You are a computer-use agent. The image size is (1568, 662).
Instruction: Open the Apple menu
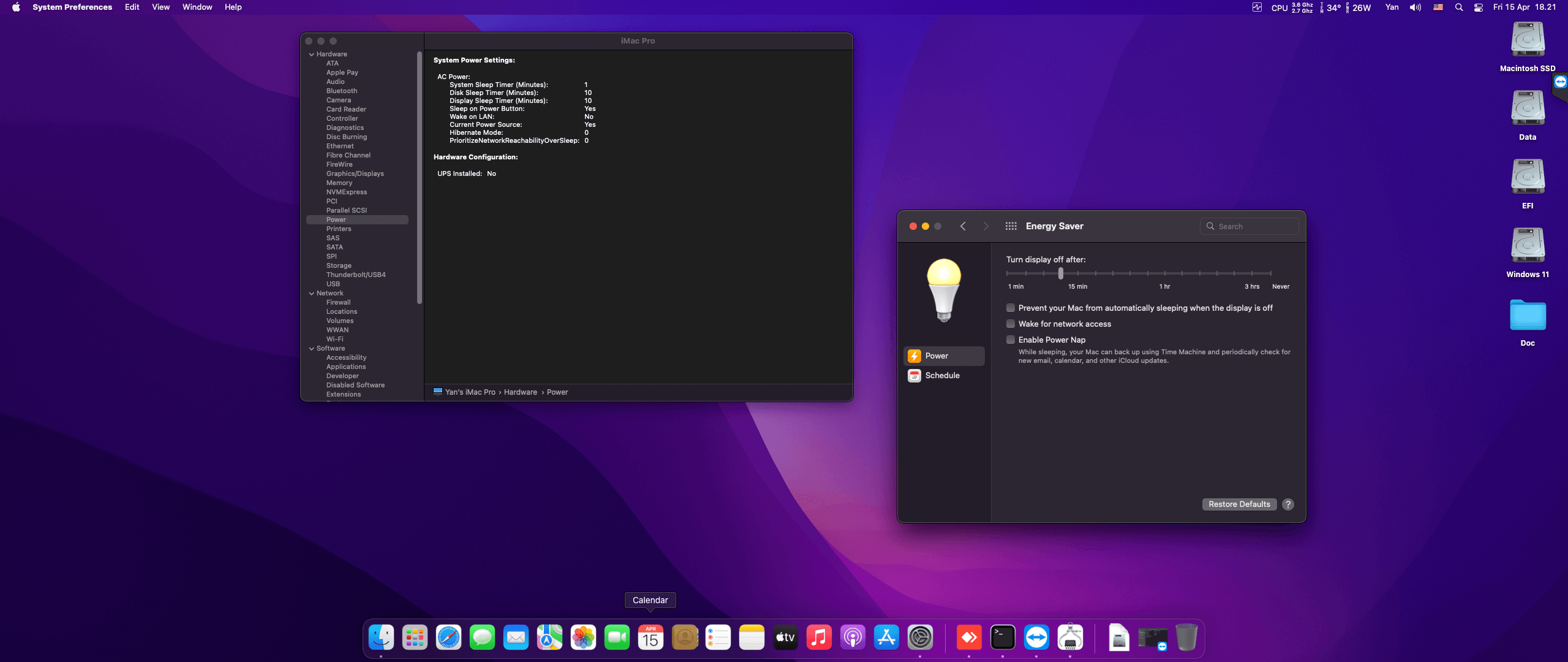[16, 7]
